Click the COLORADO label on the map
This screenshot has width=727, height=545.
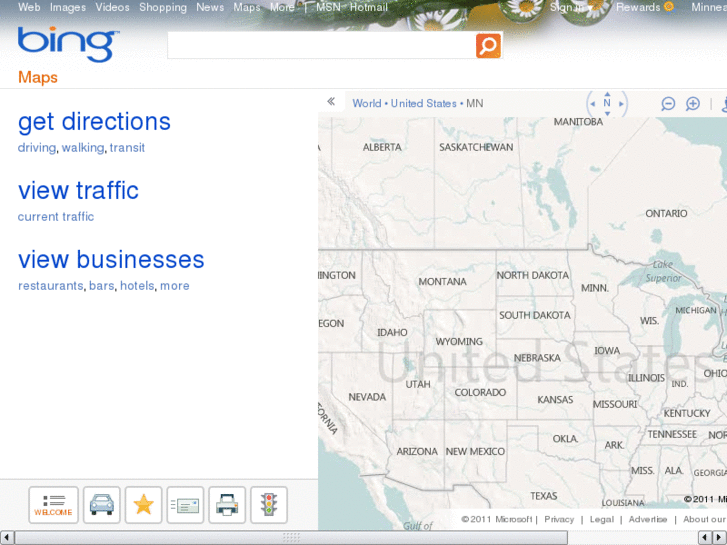pyautogui.click(x=480, y=392)
